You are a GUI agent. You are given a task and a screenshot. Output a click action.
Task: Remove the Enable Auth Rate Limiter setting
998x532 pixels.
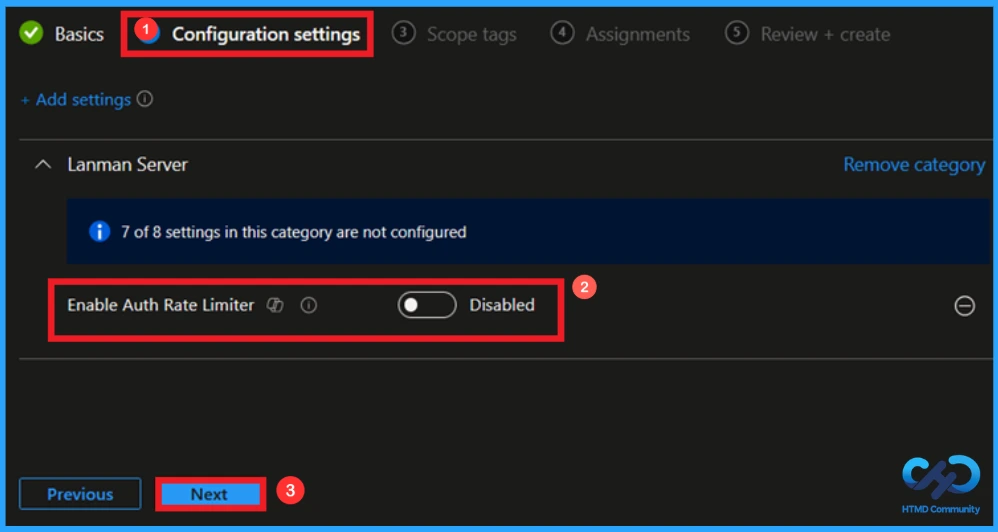point(964,306)
